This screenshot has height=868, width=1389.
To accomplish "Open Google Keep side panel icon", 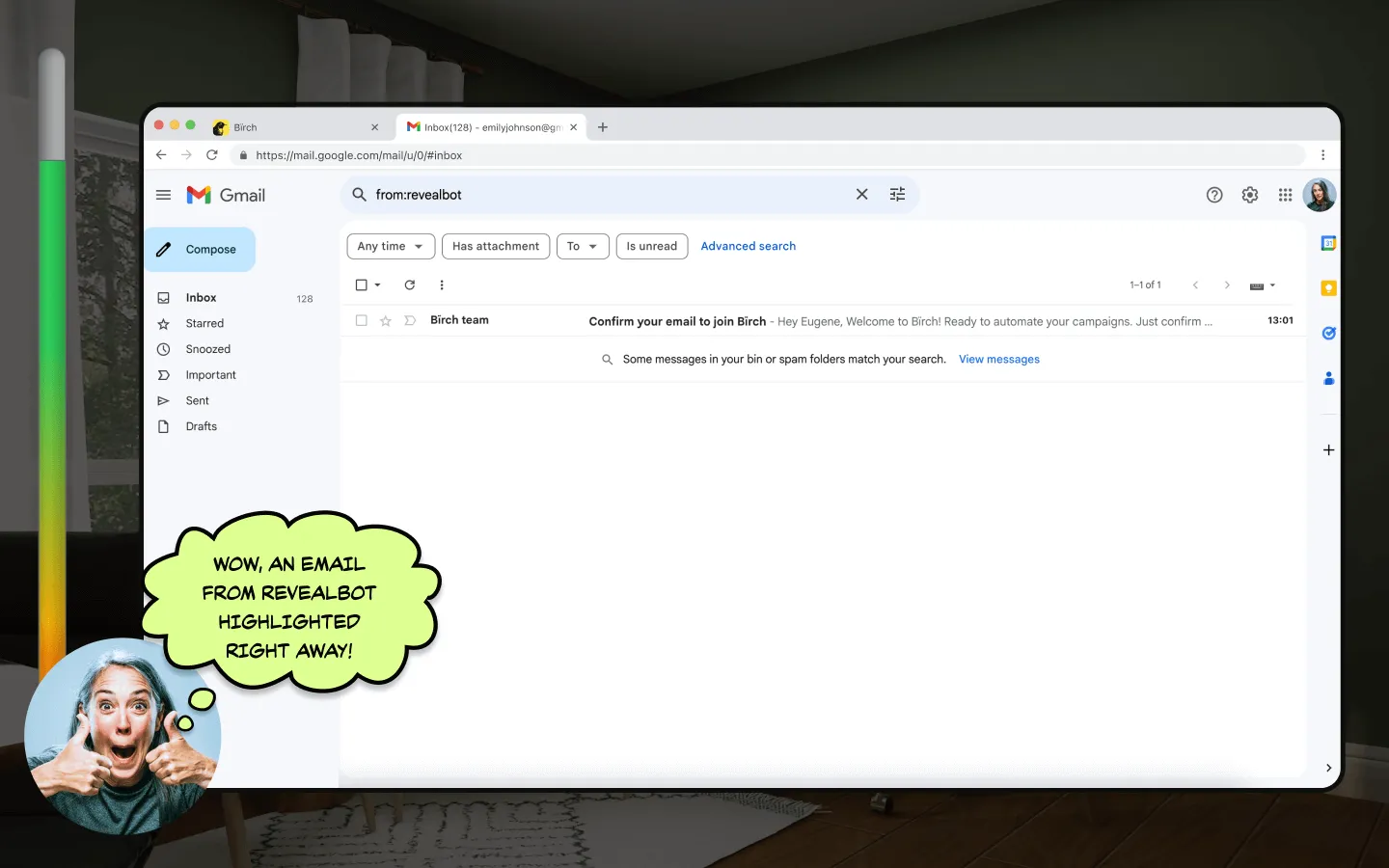I will (1328, 288).
